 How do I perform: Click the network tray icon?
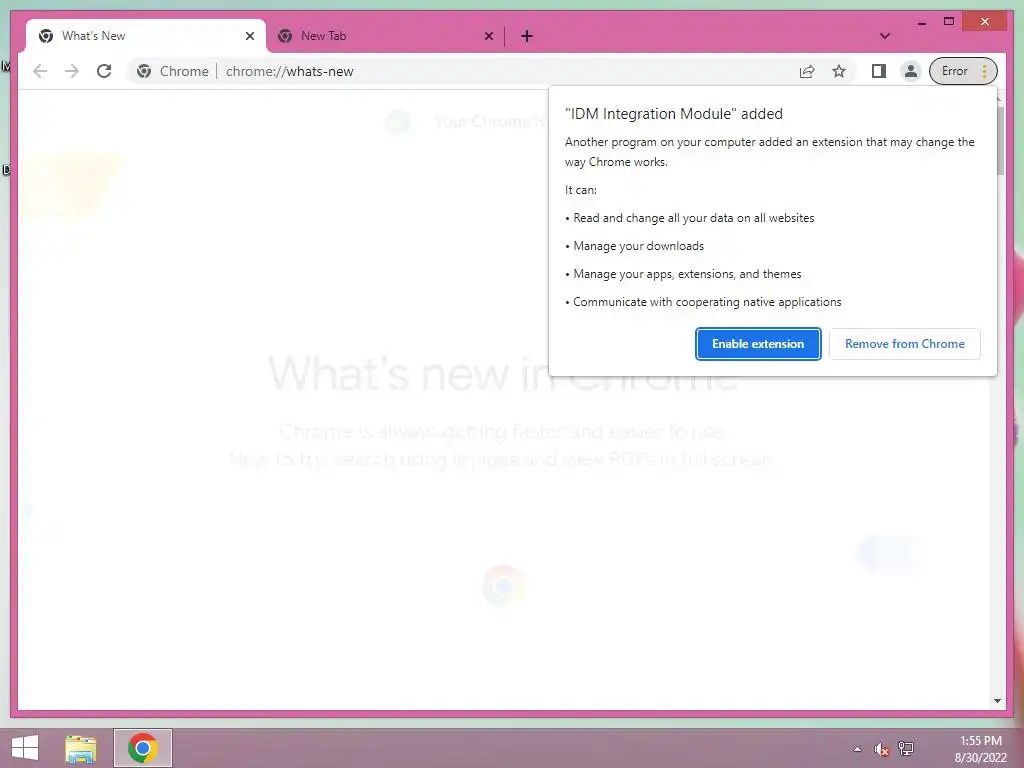point(906,749)
